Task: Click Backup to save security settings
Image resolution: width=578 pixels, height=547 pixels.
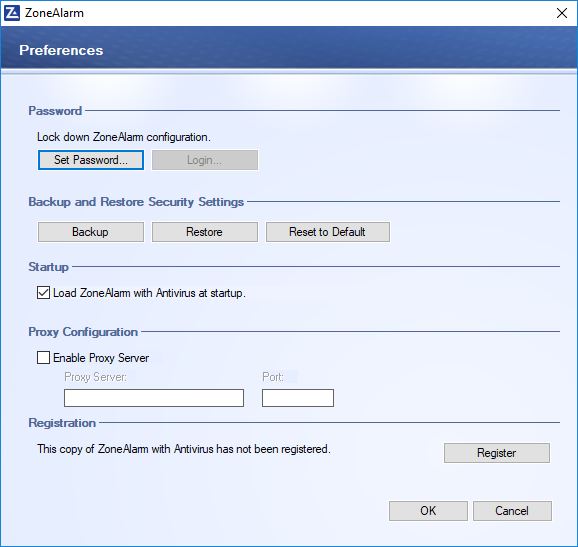Action: pyautogui.click(x=91, y=232)
